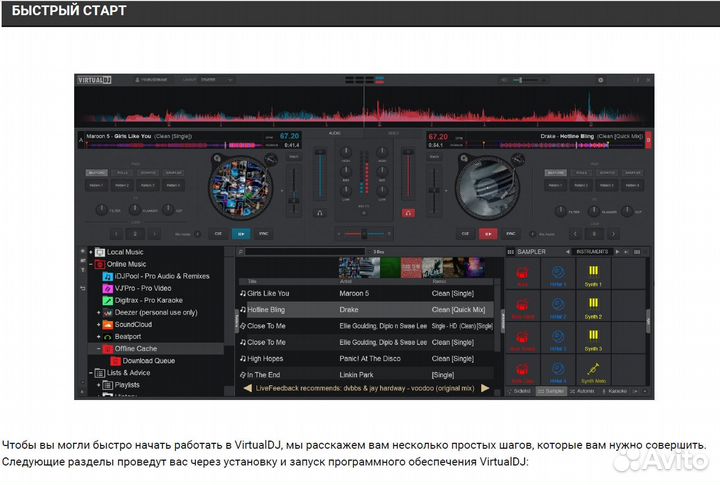Adjust the right channel volume fader
Image resolution: width=720 pixels, height=485 pixels.
tap(408, 152)
